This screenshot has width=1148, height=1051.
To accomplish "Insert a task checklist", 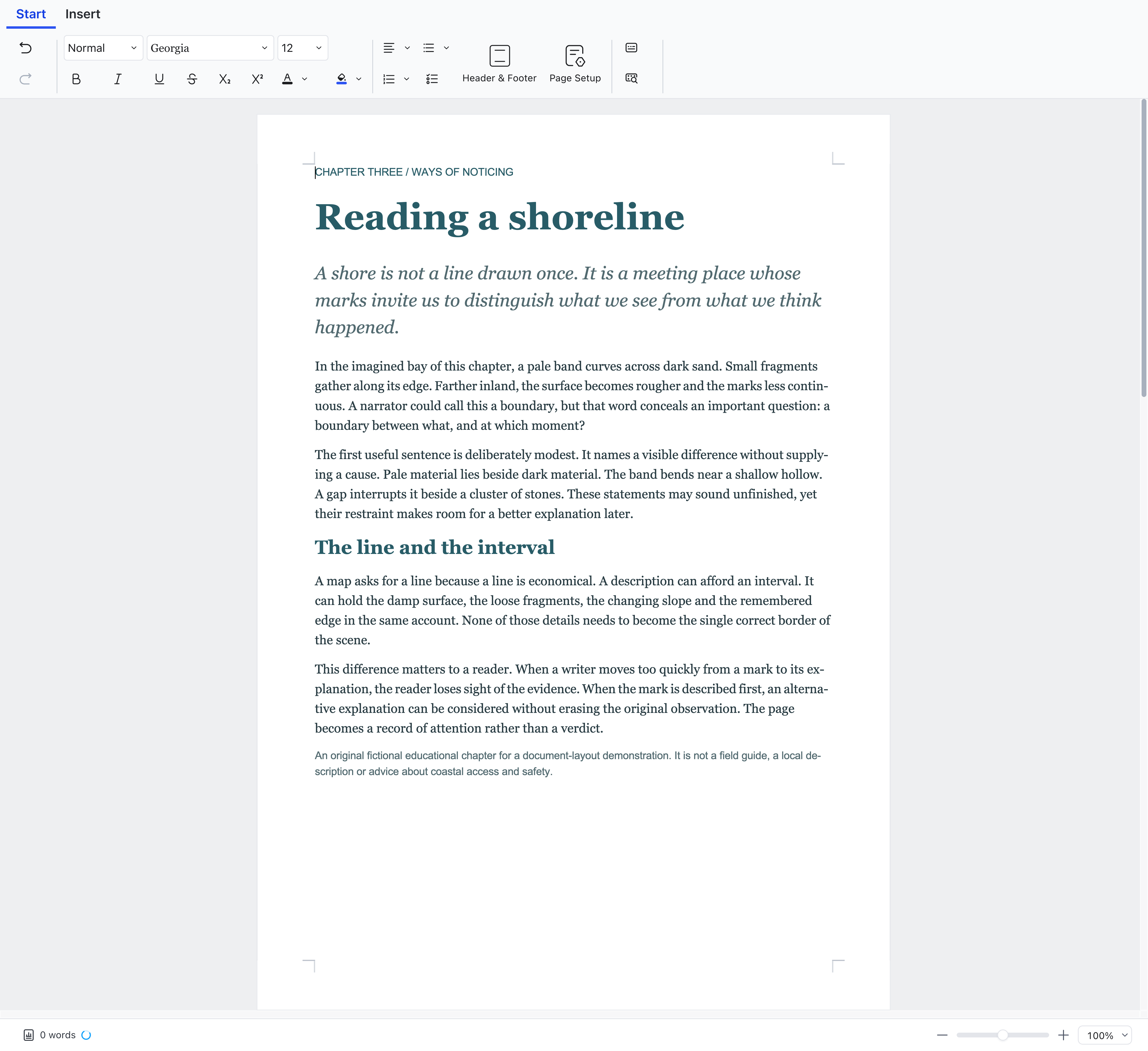I will pyautogui.click(x=432, y=79).
